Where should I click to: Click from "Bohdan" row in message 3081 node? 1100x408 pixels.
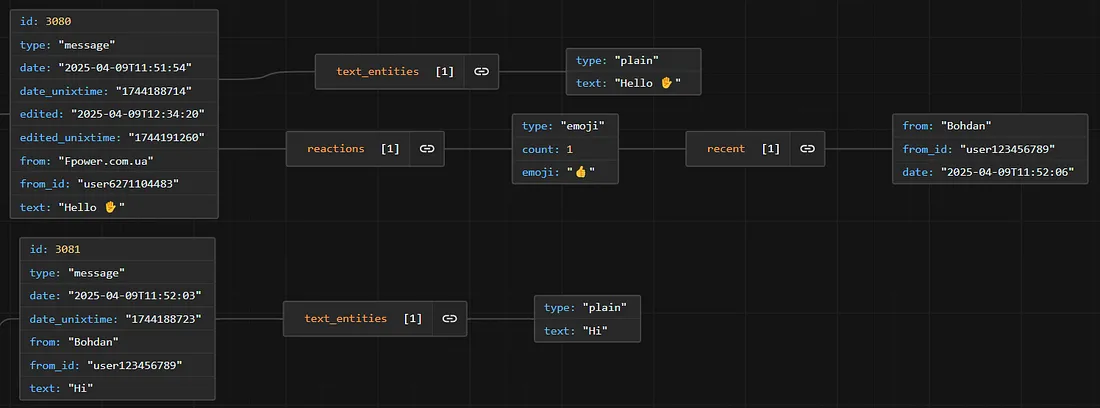click(117, 341)
